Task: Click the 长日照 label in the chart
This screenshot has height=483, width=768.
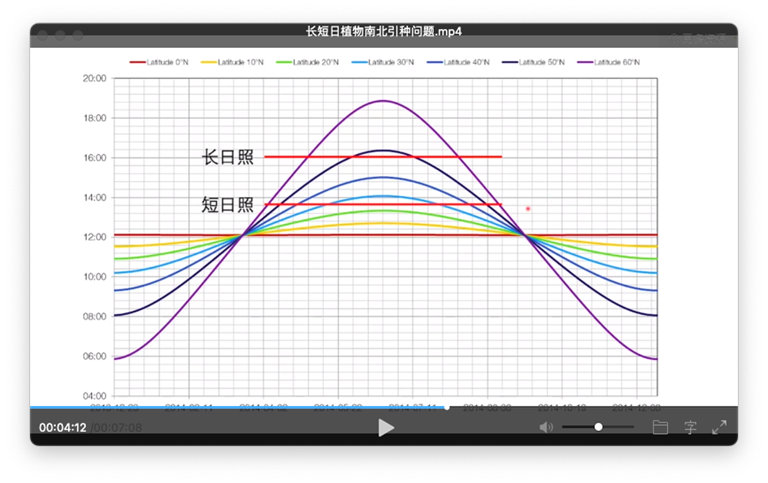Action: coord(228,158)
